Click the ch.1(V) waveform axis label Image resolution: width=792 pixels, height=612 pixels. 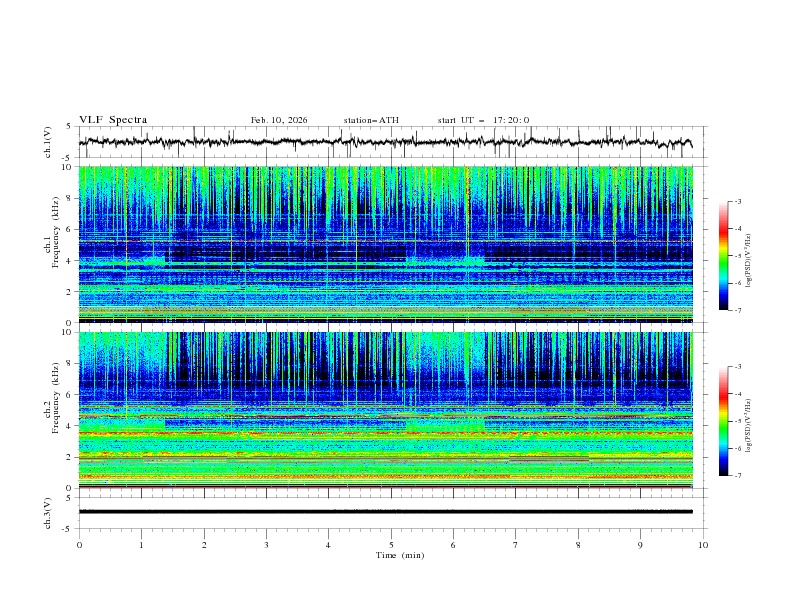[48, 142]
